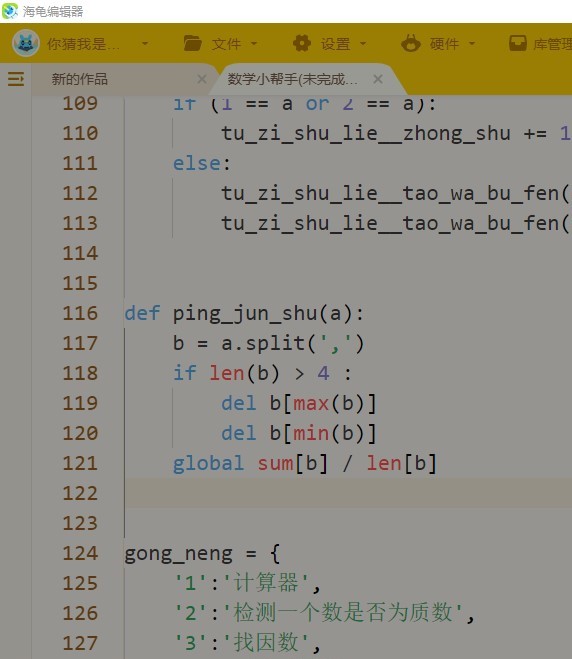This screenshot has height=659, width=572.
Task: Click line number 116 in gutter
Action: click(x=80, y=314)
